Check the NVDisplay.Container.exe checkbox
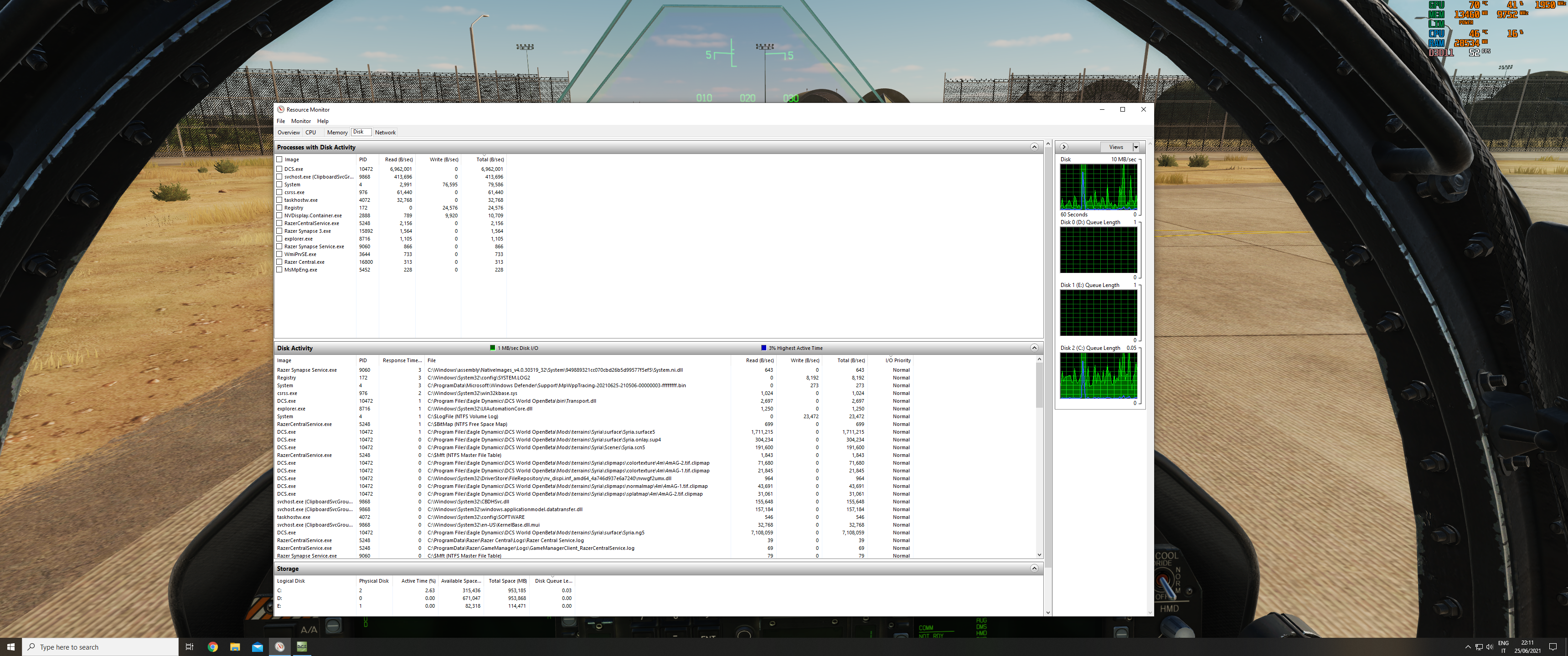The height and width of the screenshot is (656, 1568). [x=279, y=215]
